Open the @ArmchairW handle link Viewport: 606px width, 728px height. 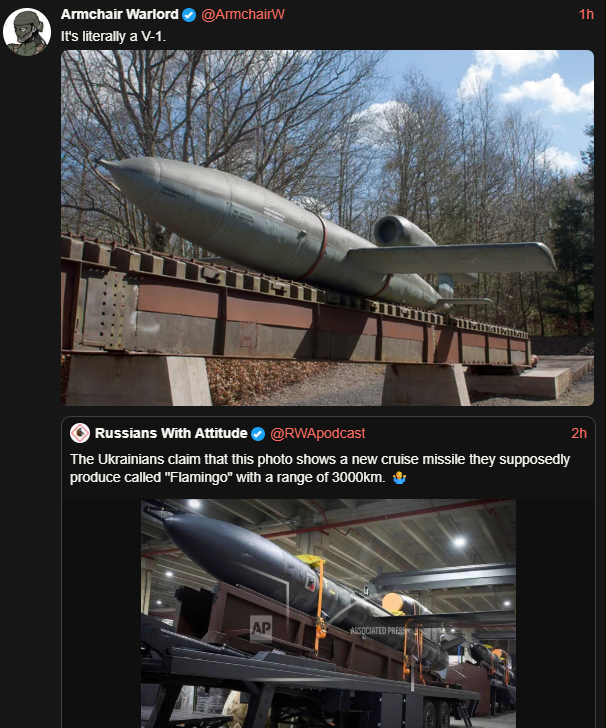pyautogui.click(x=243, y=14)
